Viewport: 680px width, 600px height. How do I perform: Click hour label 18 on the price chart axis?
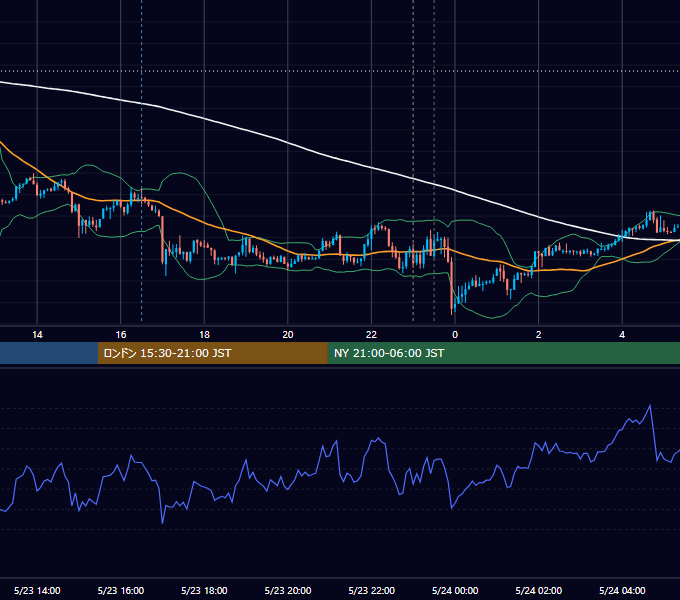click(204, 335)
